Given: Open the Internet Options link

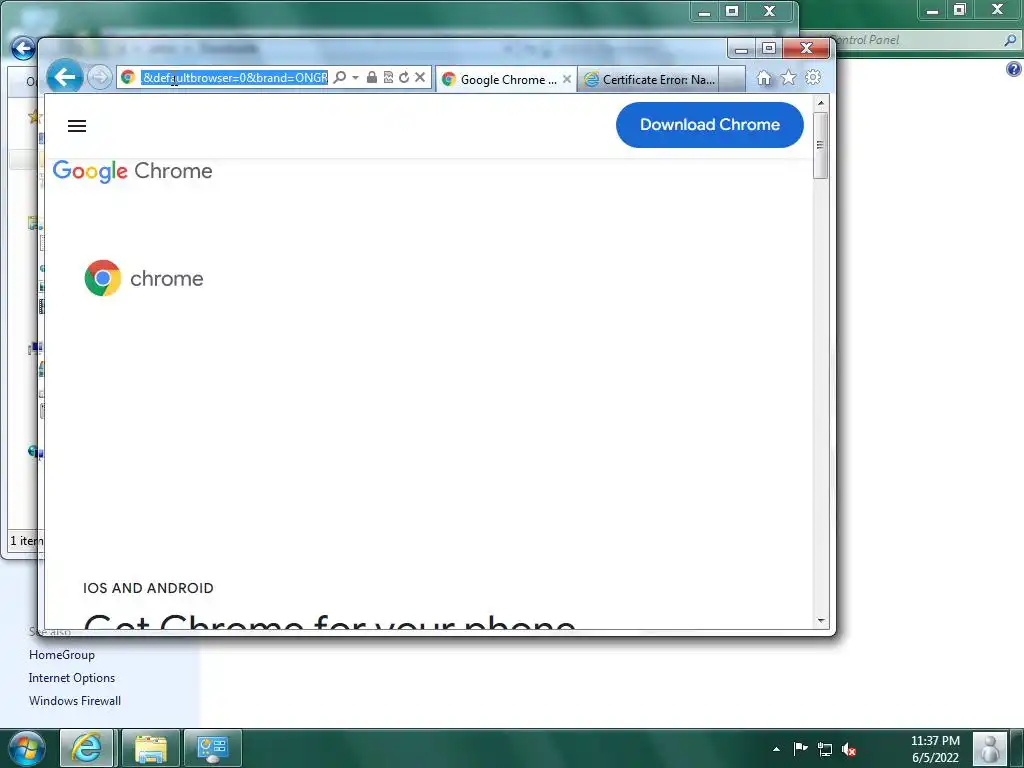Looking at the screenshot, I should [72, 678].
